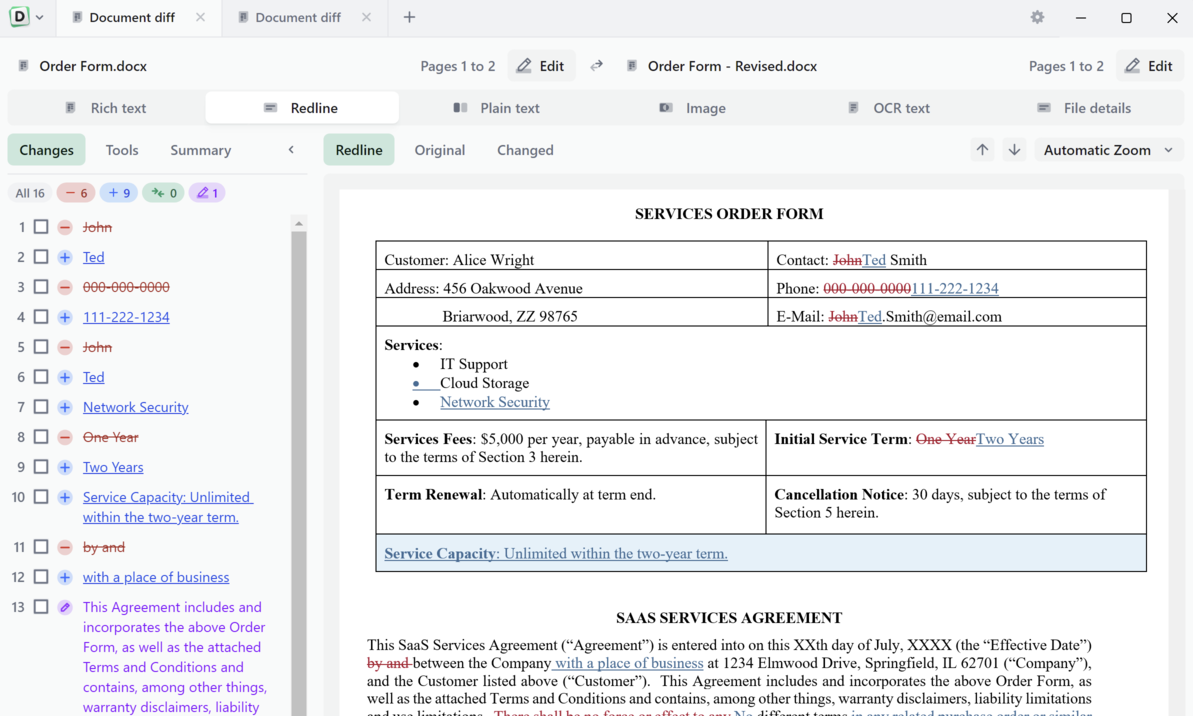Screen dimensions: 1193x716
Task: Click the swap documents arrows icon
Action: pos(596,66)
